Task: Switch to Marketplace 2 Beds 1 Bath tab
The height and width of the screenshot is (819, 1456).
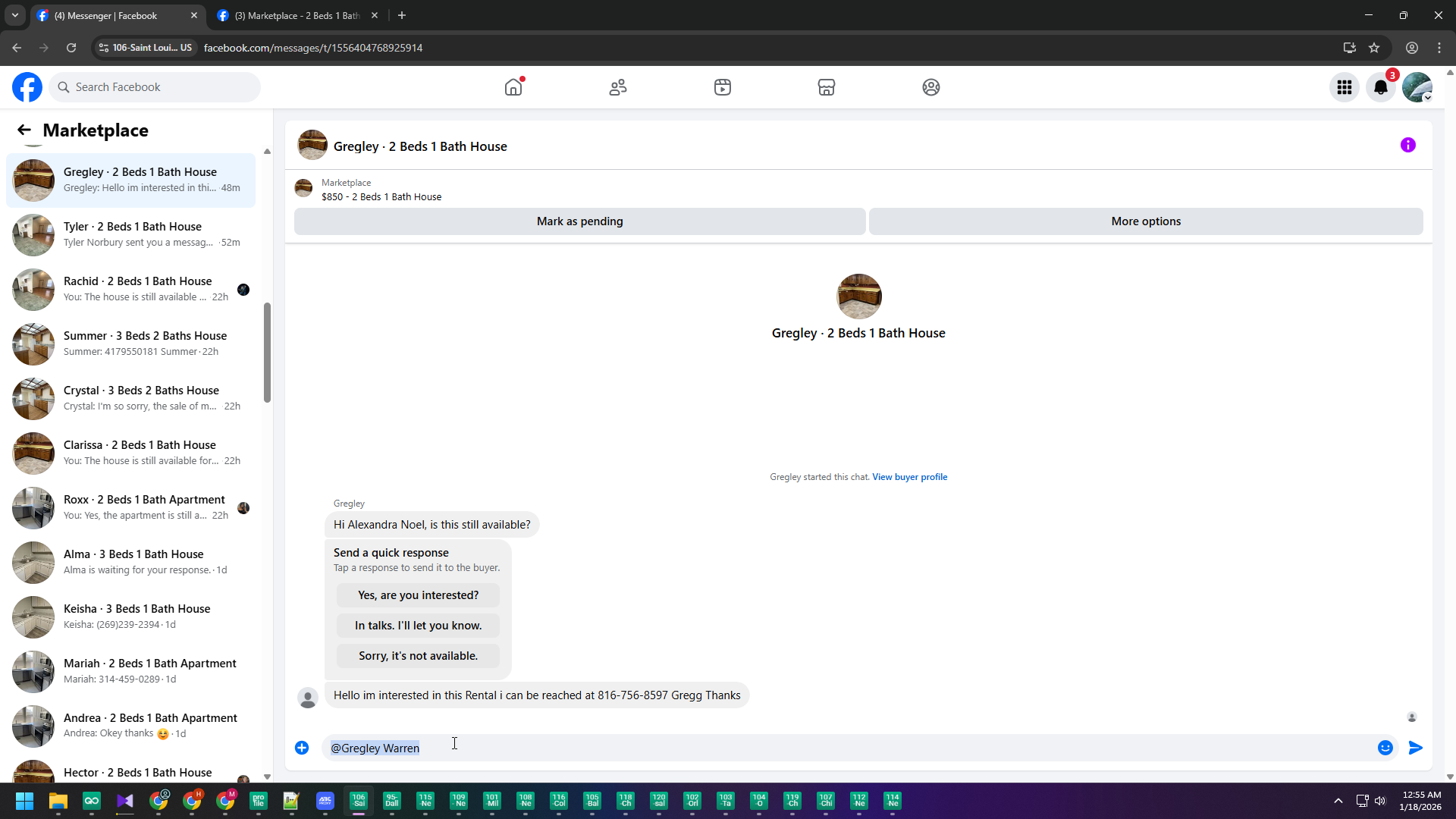Action: 296,15
